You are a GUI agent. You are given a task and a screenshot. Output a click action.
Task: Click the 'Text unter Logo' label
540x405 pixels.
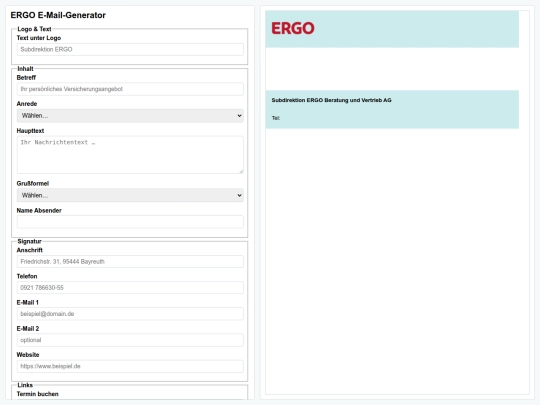pyautogui.click(x=39, y=38)
